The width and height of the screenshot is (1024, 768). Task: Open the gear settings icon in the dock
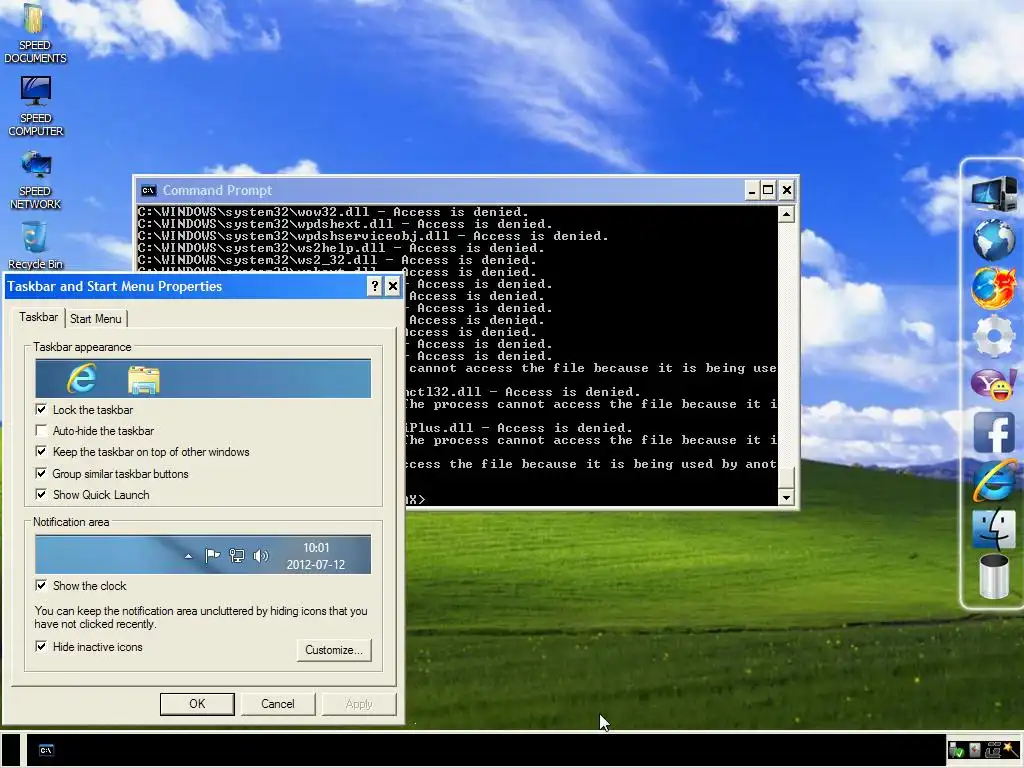pyautogui.click(x=994, y=336)
